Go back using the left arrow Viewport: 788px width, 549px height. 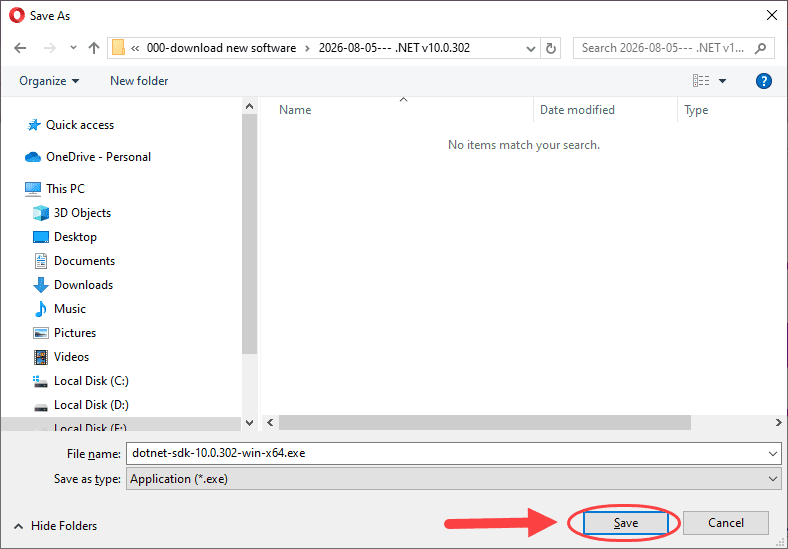click(x=20, y=48)
